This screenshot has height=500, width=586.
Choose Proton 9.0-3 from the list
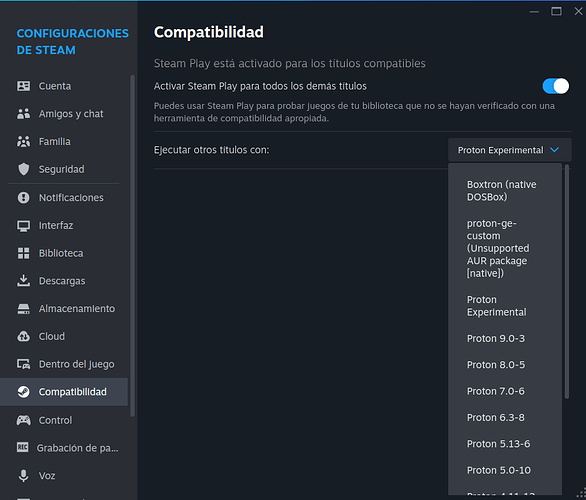tap(505, 338)
